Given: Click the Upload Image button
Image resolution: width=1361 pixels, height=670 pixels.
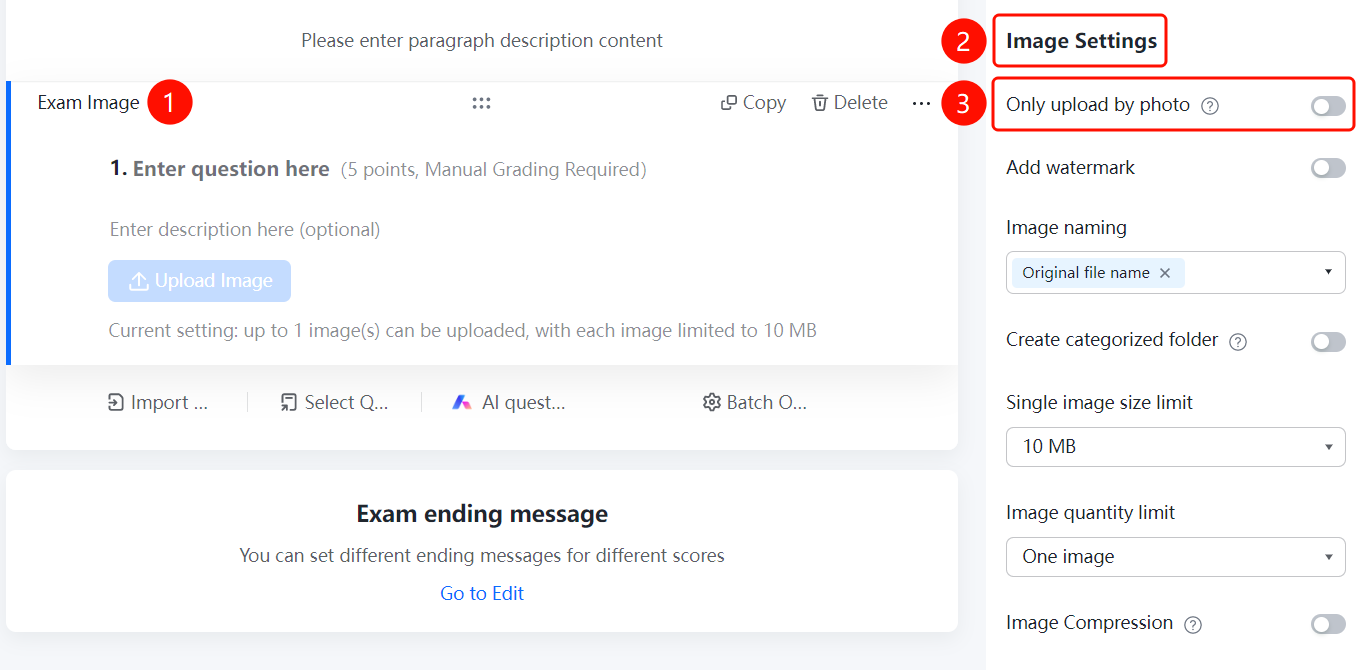Looking at the screenshot, I should [x=199, y=281].
